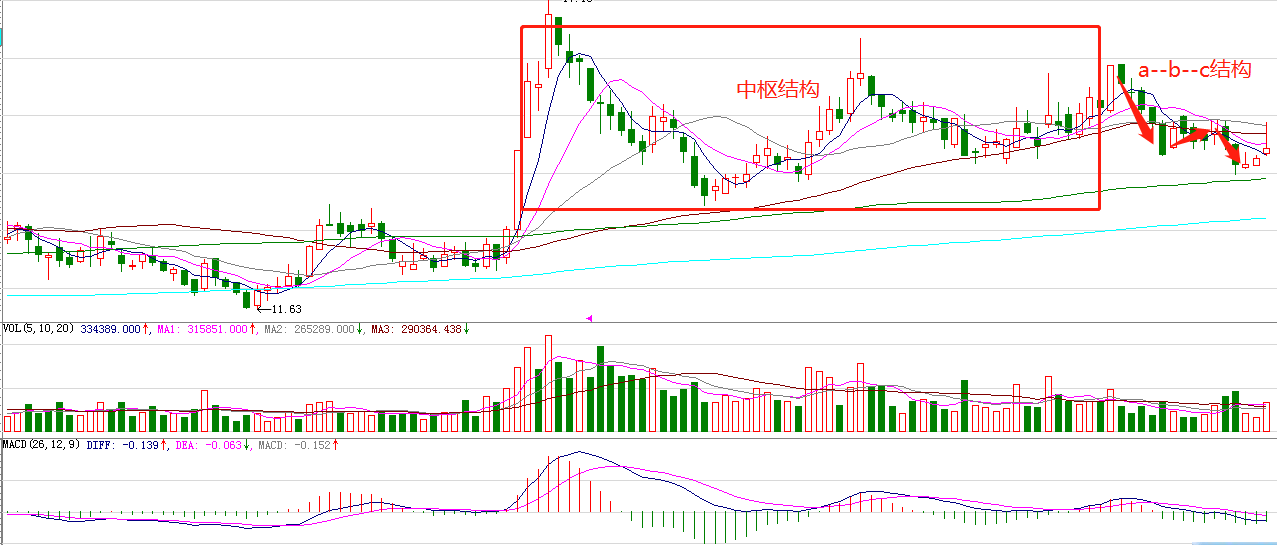Select the DEA: -0.063 value
The height and width of the screenshot is (545, 1277).
(209, 444)
